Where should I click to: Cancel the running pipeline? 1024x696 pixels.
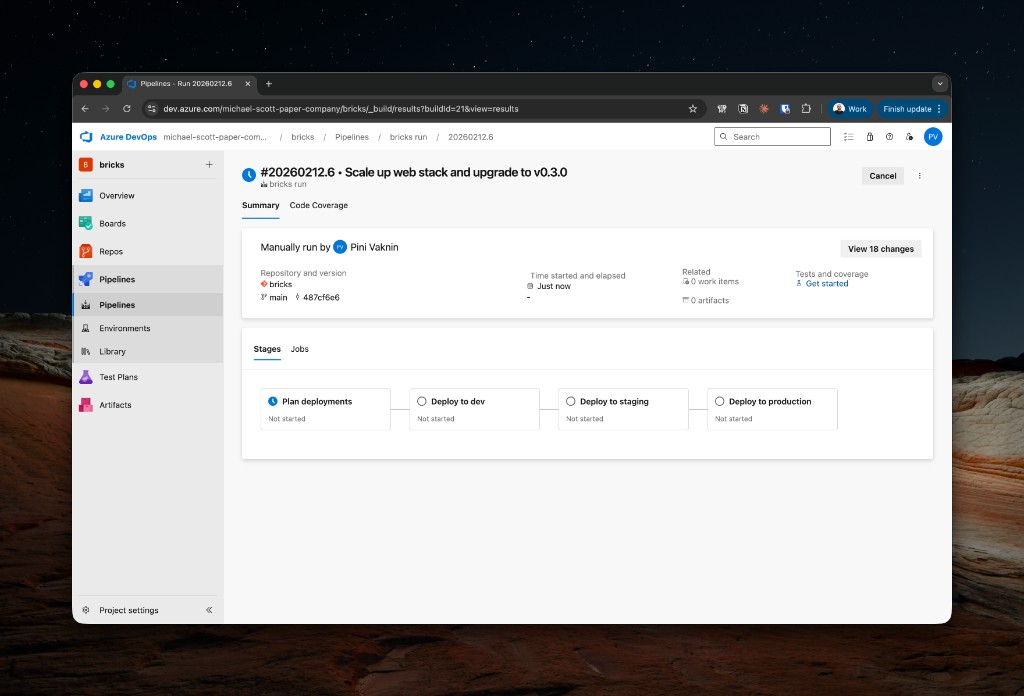882,176
